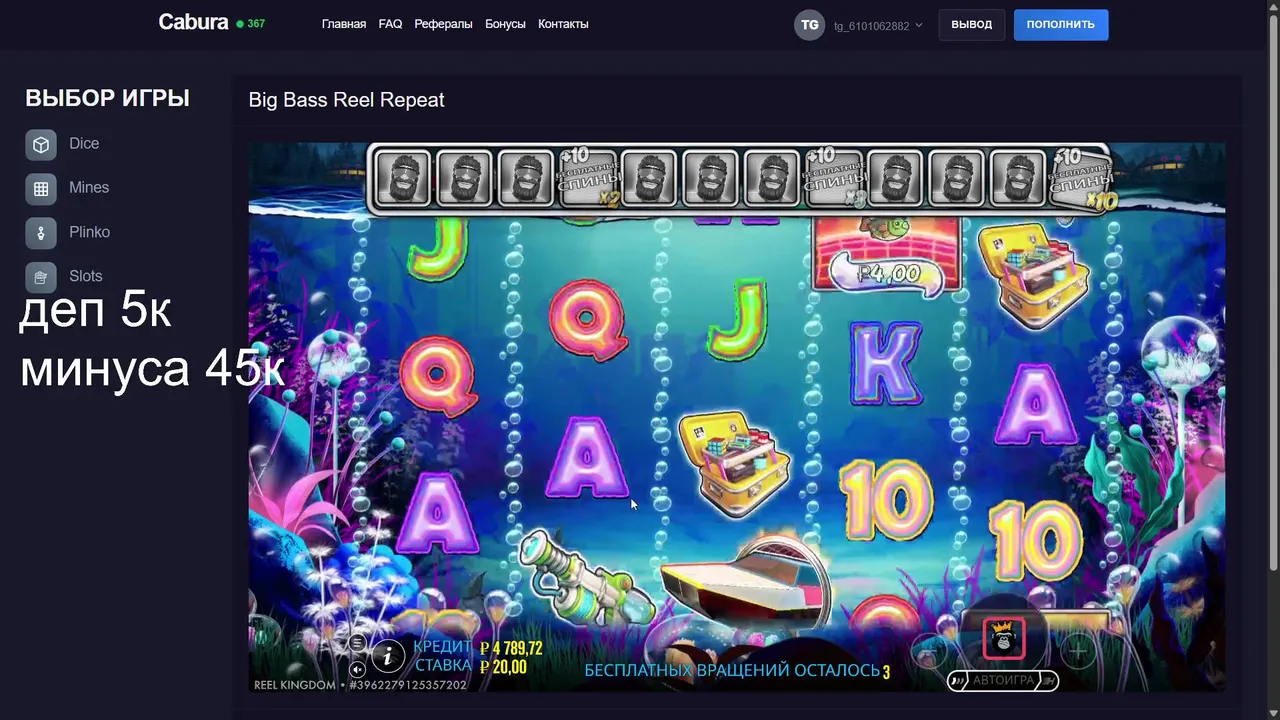Expand the tg_6101062882 account dropdown
The width and height of the screenshot is (1280, 720).
878,26
